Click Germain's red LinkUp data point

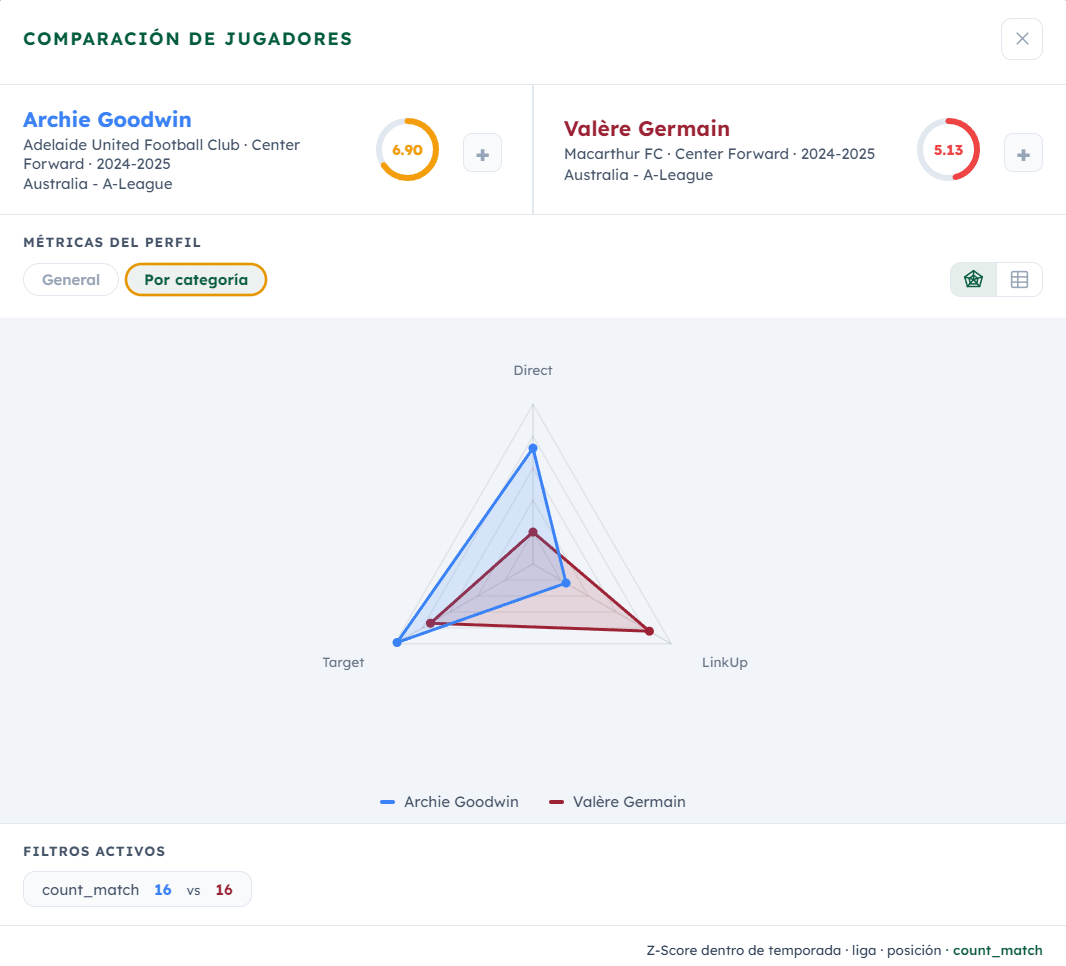click(x=649, y=632)
